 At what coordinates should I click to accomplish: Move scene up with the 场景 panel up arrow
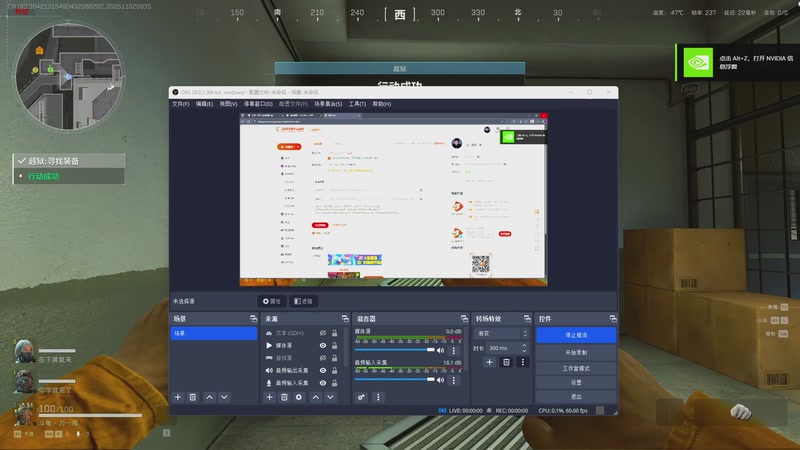[x=209, y=397]
